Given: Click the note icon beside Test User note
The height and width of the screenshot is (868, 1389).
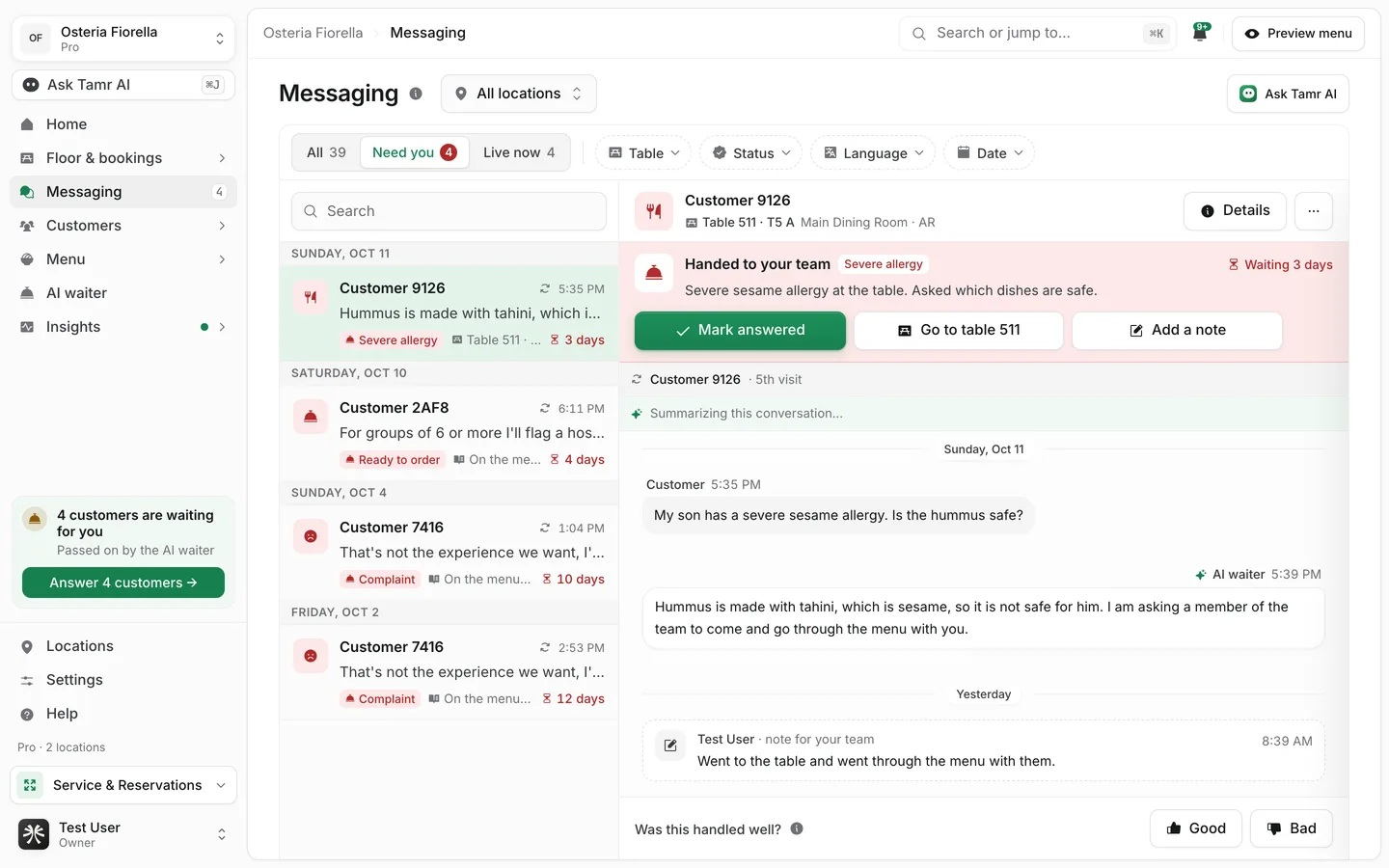Looking at the screenshot, I should 670,746.
